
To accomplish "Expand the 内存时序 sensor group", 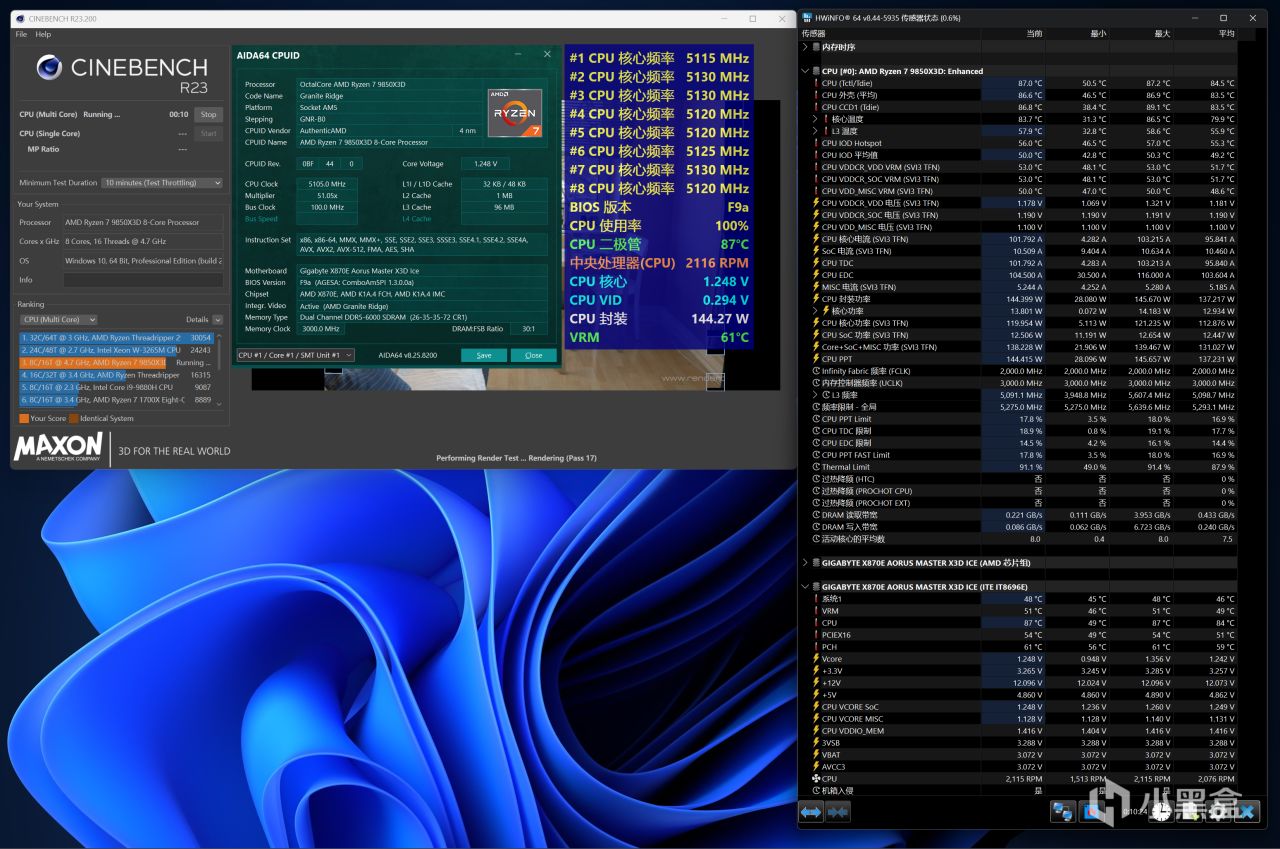I will (x=806, y=47).
